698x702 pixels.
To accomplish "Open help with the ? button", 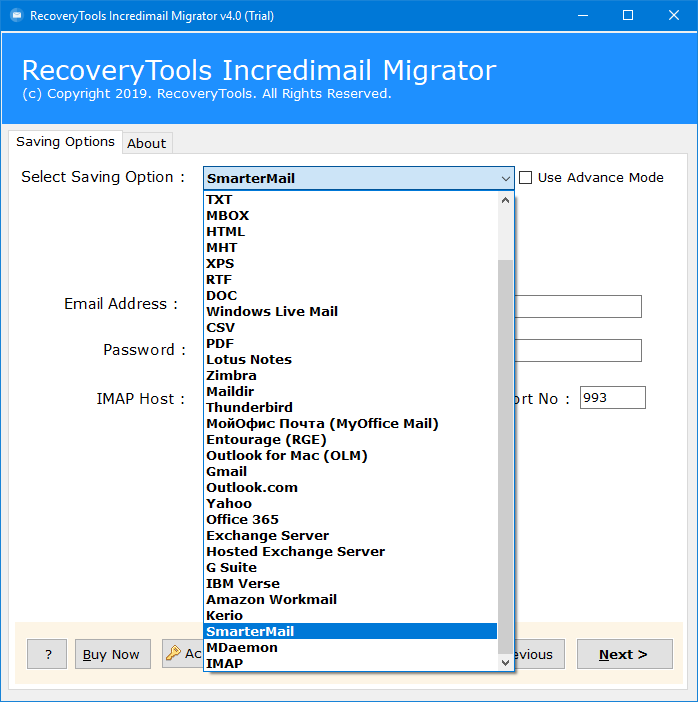I will [x=47, y=654].
